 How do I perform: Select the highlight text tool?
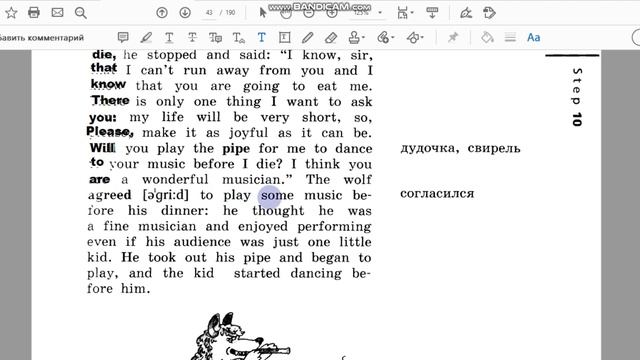[x=146, y=38]
